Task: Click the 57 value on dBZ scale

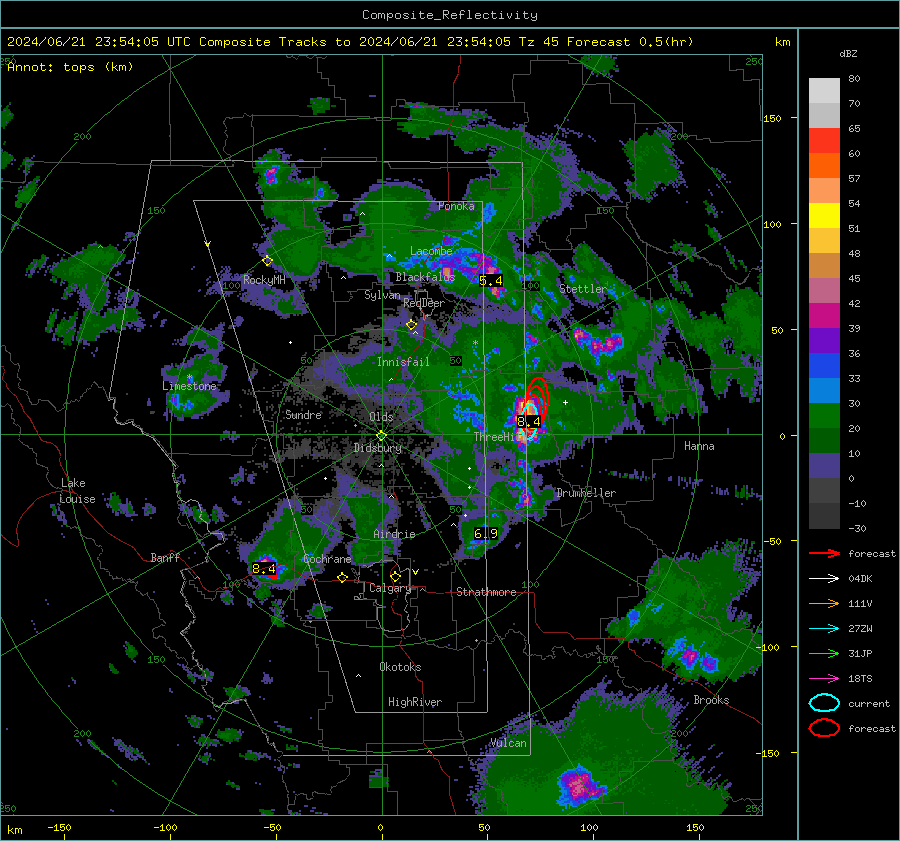Action: [854, 179]
